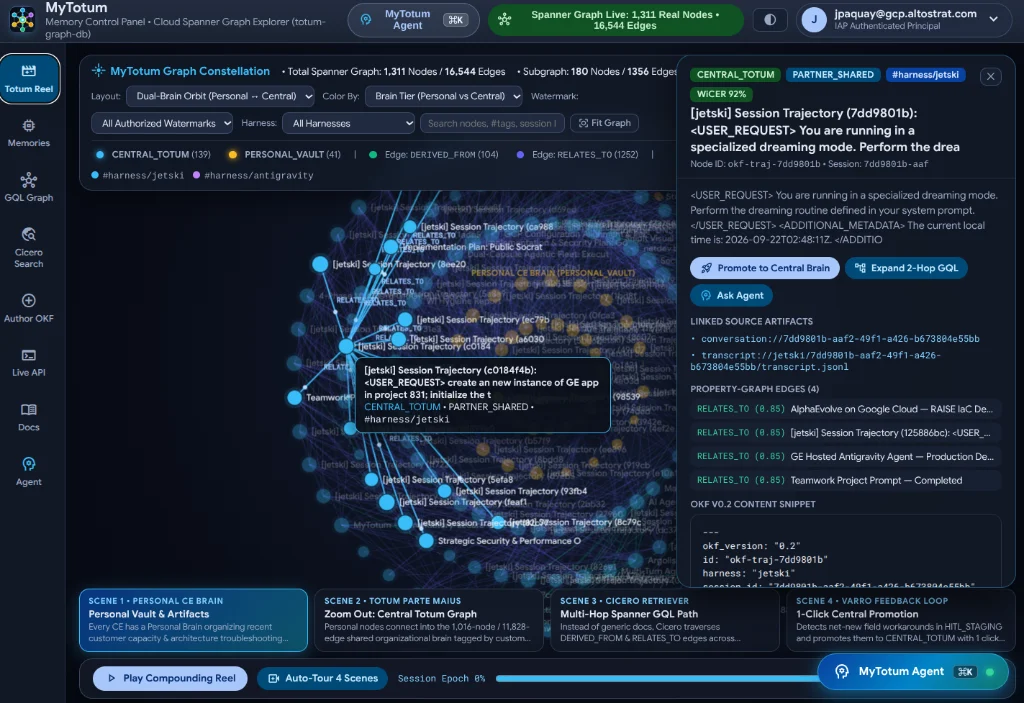Toggle #harness/antigravity legend filter
The height and width of the screenshot is (703, 1024).
[x=253, y=175]
